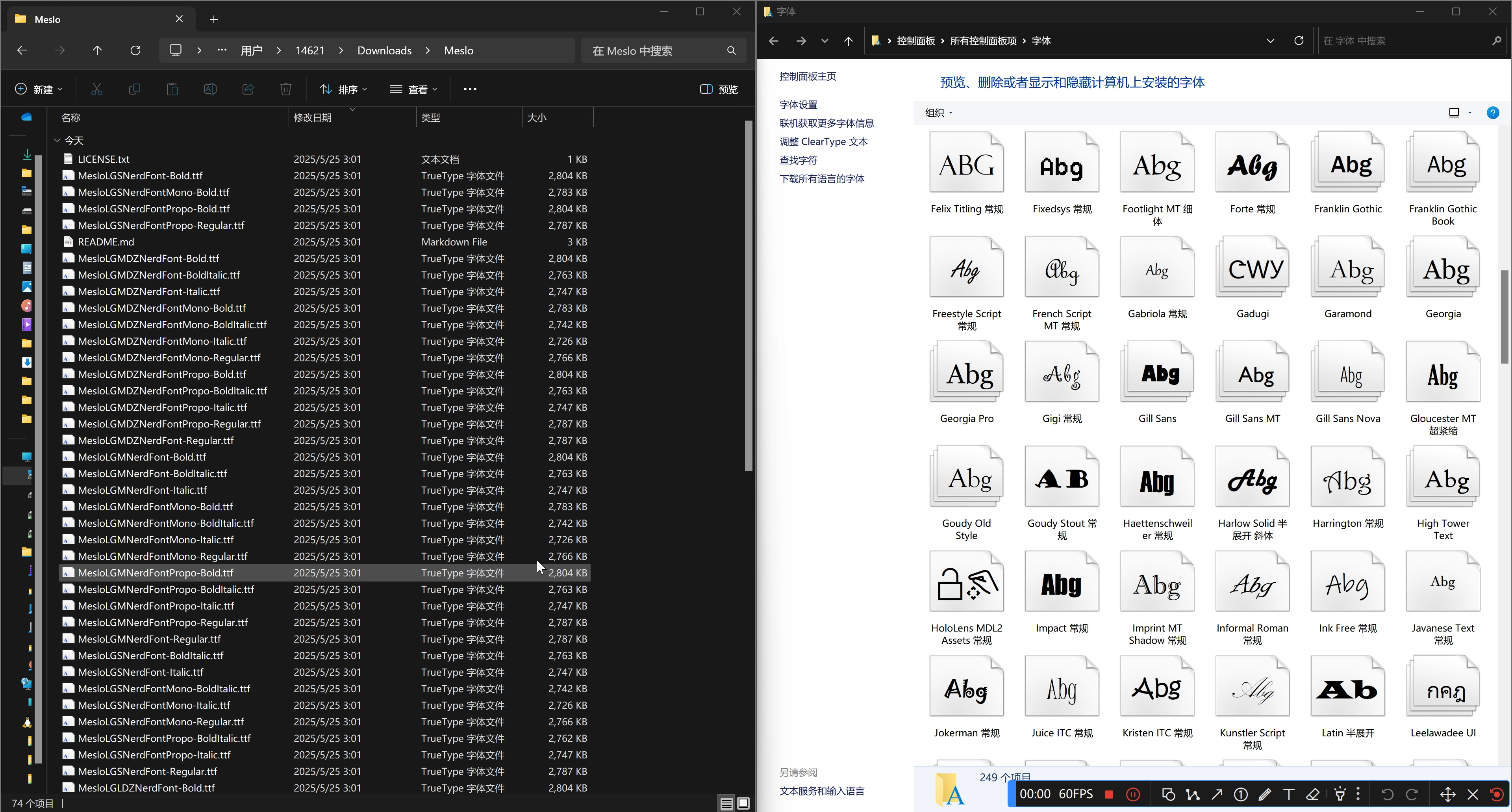The width and height of the screenshot is (1512, 812).
Task: Open the 字体设置 link
Action: [x=798, y=104]
